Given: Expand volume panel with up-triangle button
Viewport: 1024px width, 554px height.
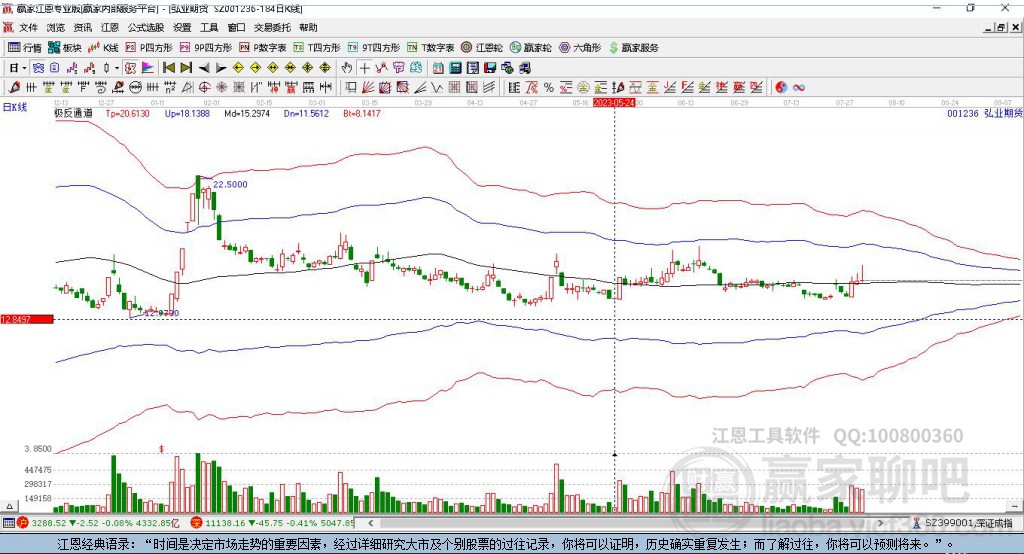Looking at the screenshot, I should click(9, 506).
